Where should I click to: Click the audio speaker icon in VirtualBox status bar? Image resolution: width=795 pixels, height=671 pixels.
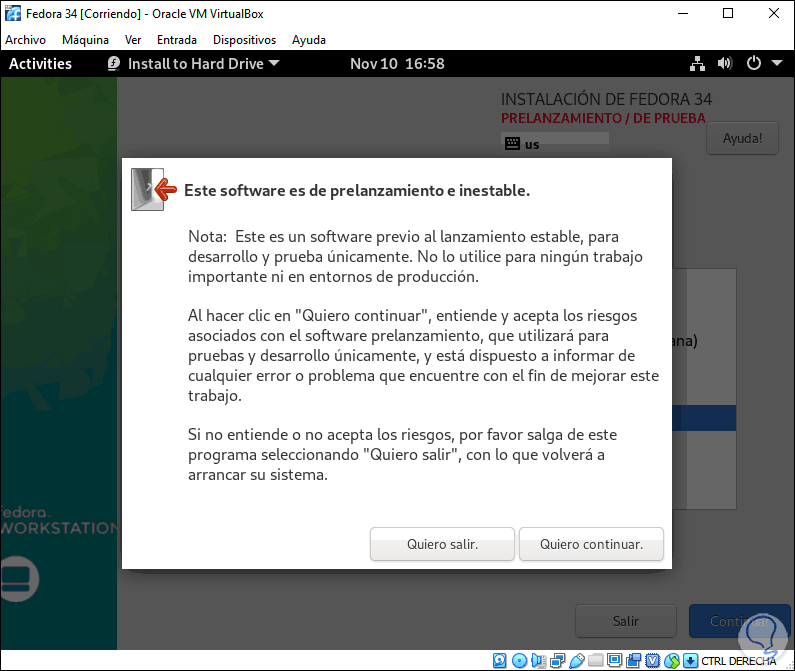538,660
